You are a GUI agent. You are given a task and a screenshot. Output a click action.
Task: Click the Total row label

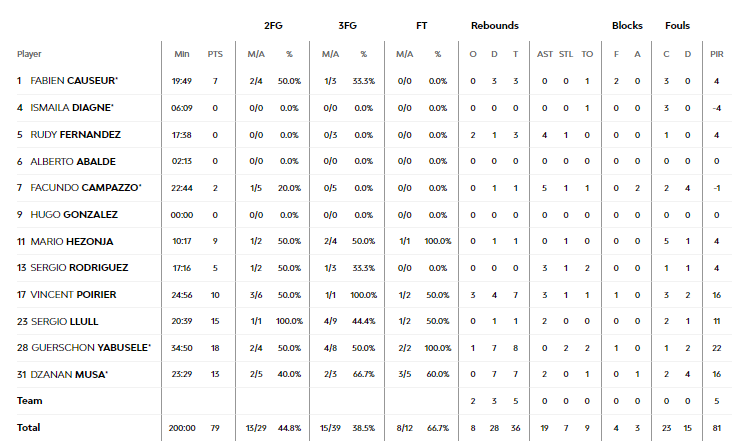pyautogui.click(x=28, y=427)
